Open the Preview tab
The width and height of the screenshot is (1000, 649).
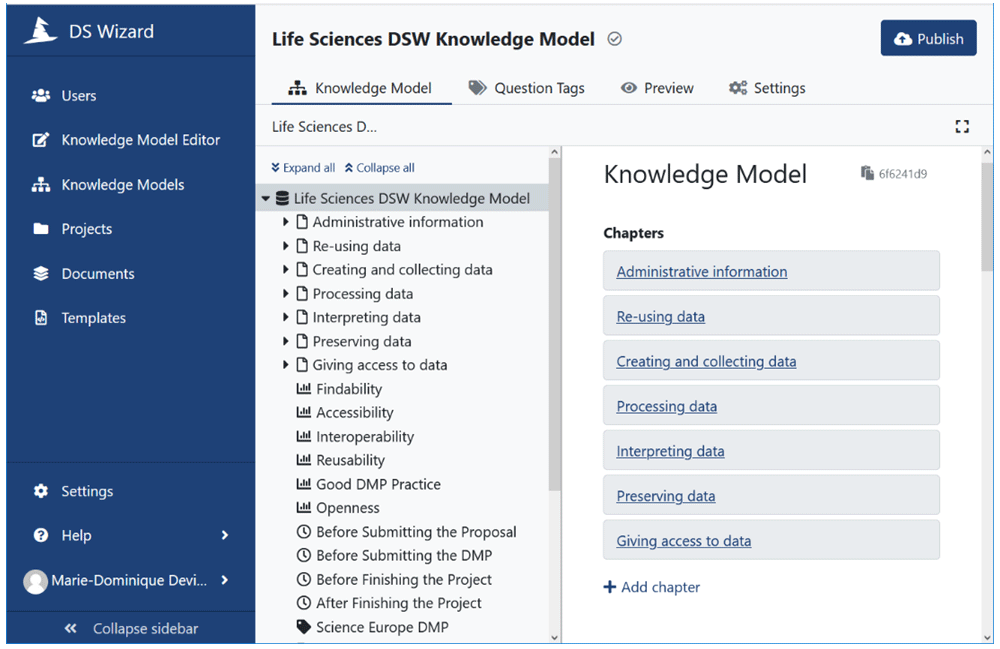[658, 88]
